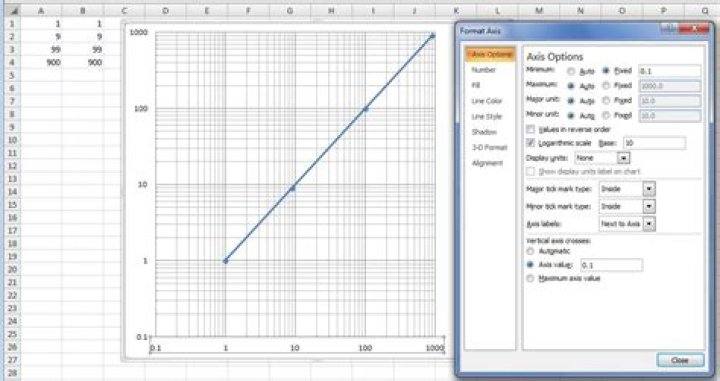Select column A header
The width and height of the screenshot is (720, 381).
pos(41,10)
